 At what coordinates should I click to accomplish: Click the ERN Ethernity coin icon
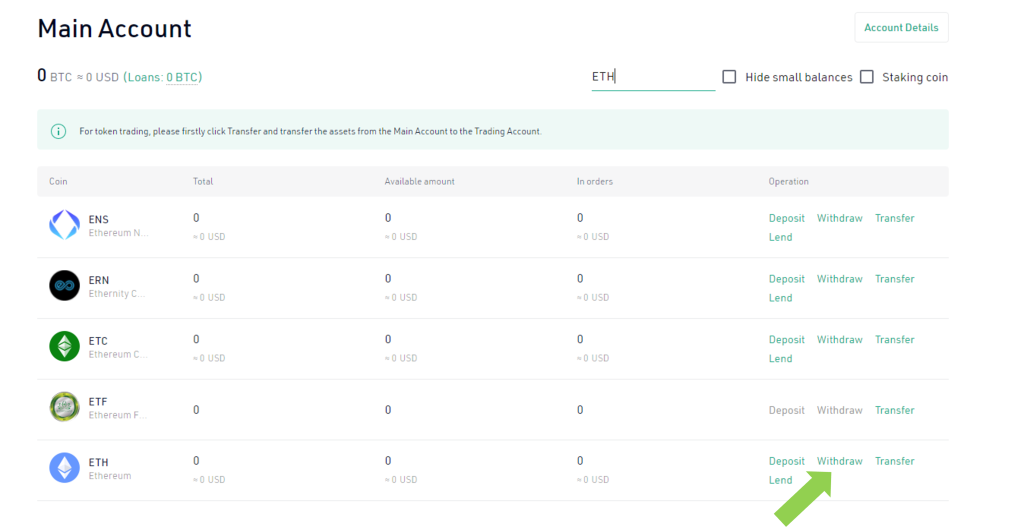65,285
